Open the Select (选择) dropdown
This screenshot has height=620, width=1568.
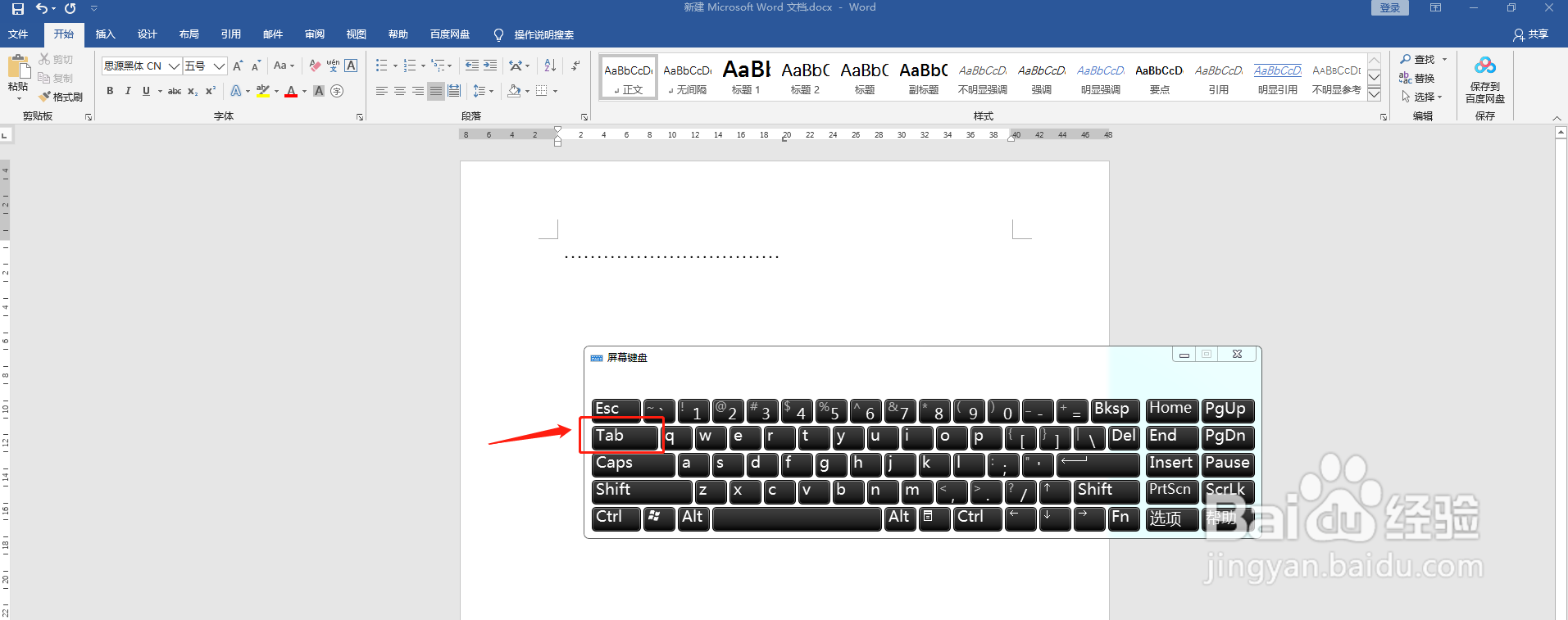pyautogui.click(x=1422, y=97)
